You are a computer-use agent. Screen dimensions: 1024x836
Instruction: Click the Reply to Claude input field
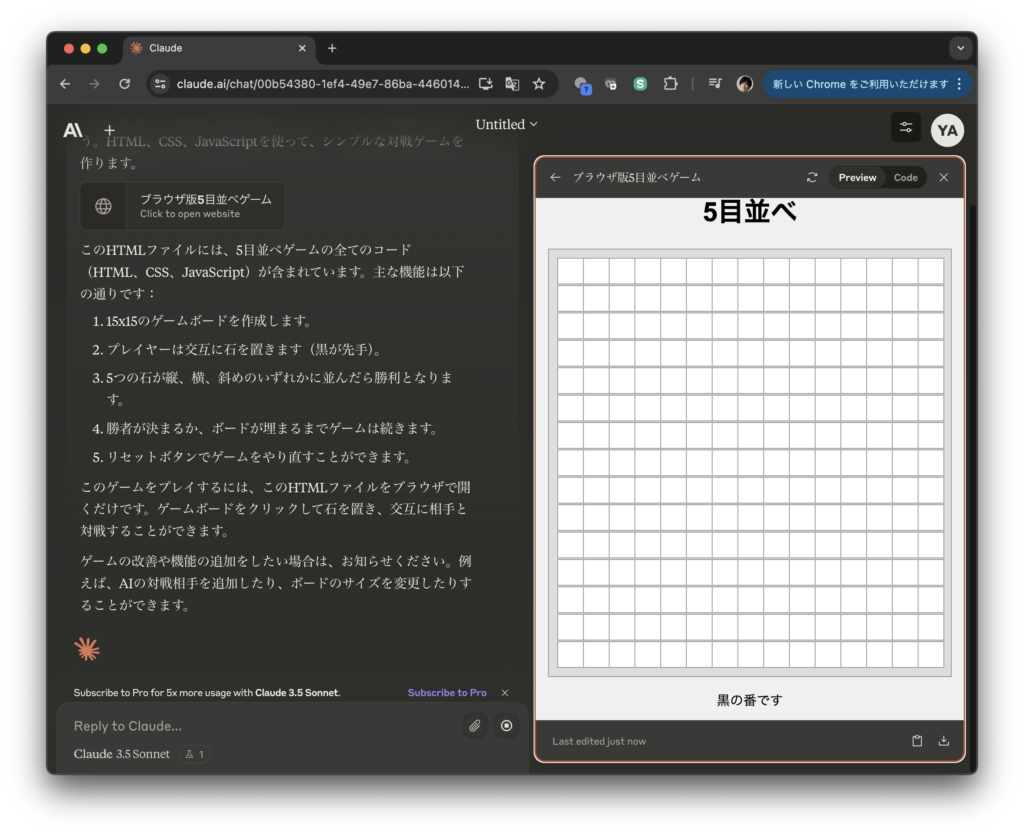coord(261,726)
